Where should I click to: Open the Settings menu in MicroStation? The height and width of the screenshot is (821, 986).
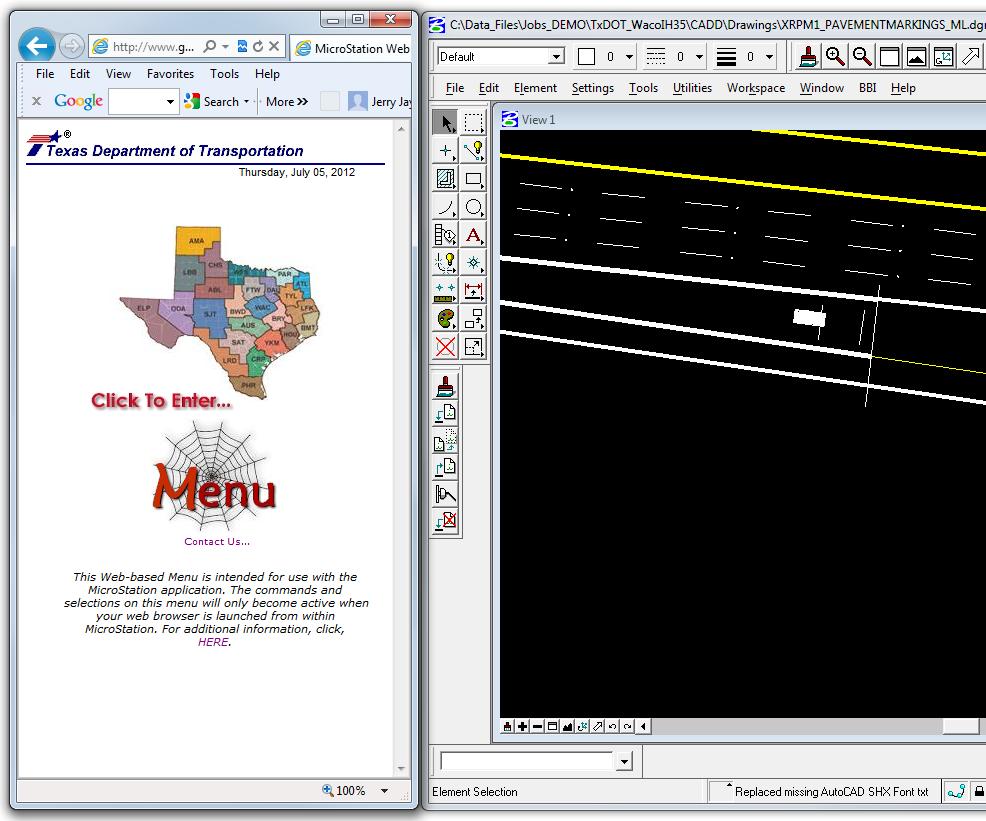pyautogui.click(x=592, y=88)
